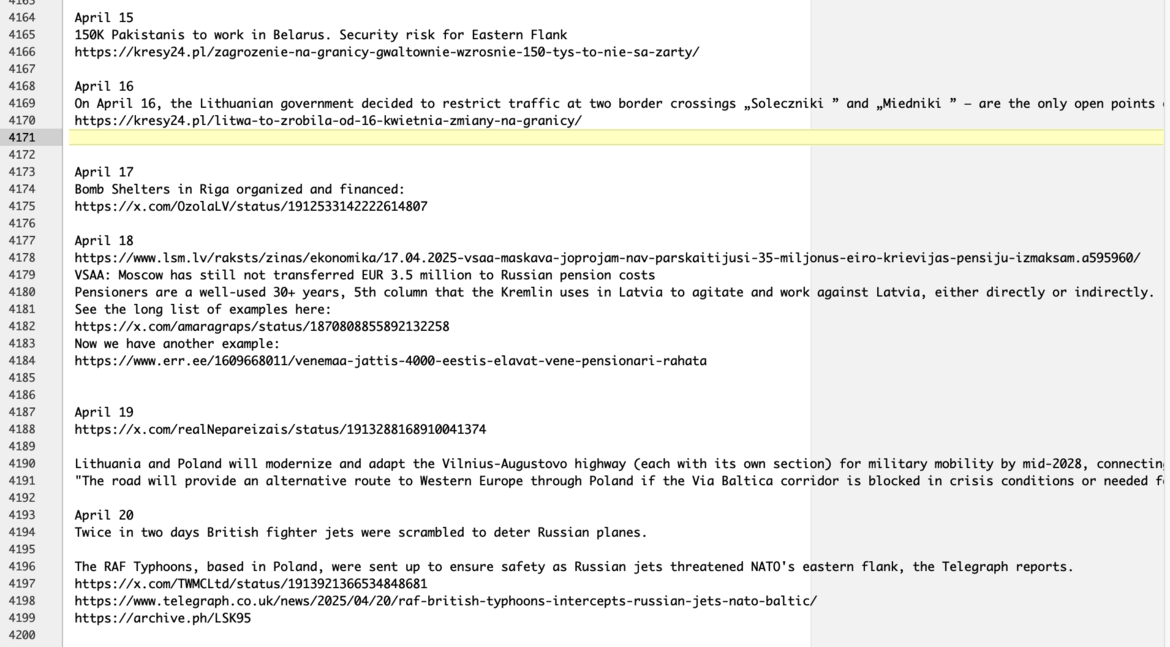Click the x.com amaragraps status link
The image size is (1170, 647).
click(261, 327)
